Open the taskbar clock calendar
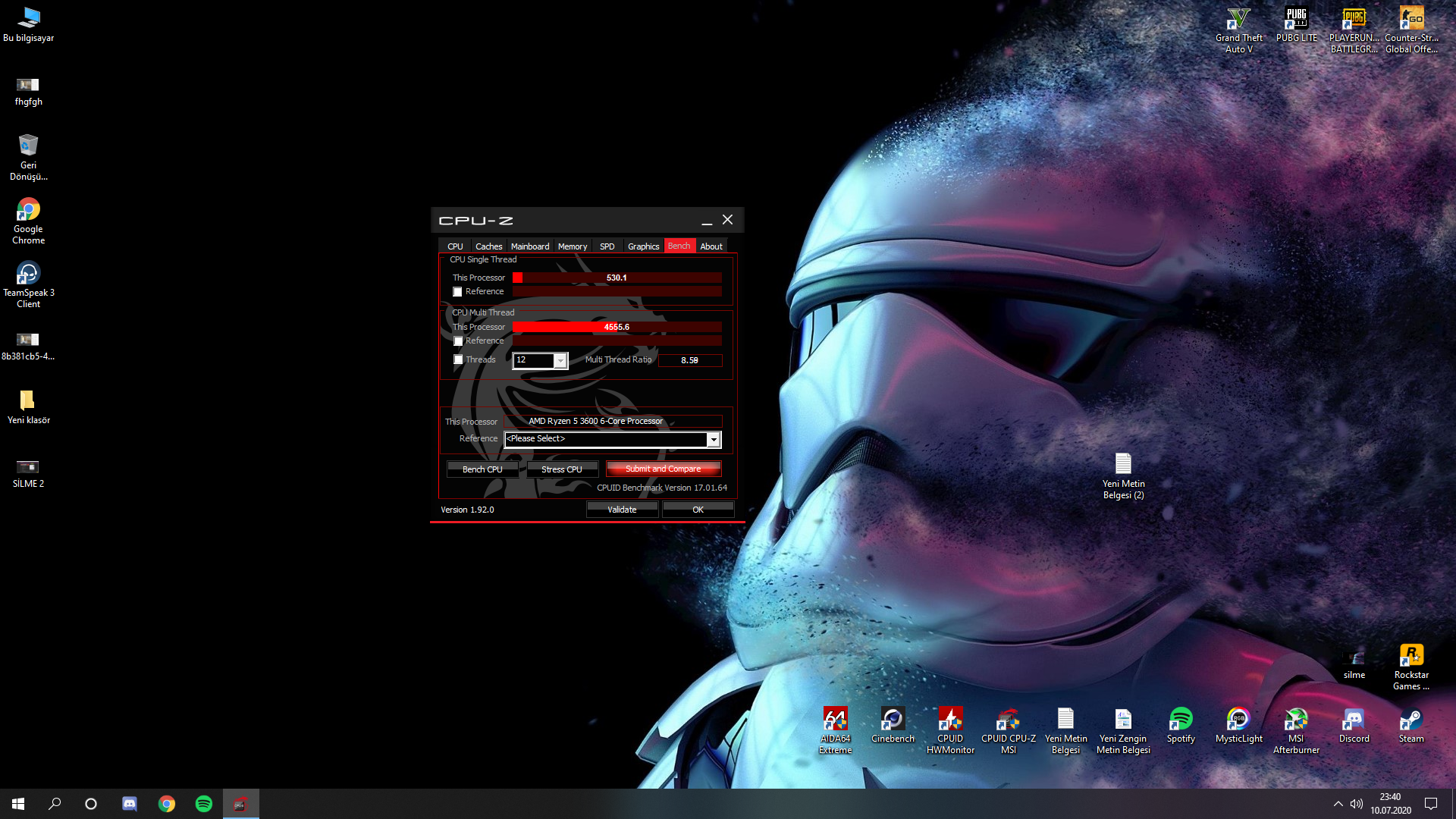Viewport: 1456px width, 819px height. [1390, 804]
